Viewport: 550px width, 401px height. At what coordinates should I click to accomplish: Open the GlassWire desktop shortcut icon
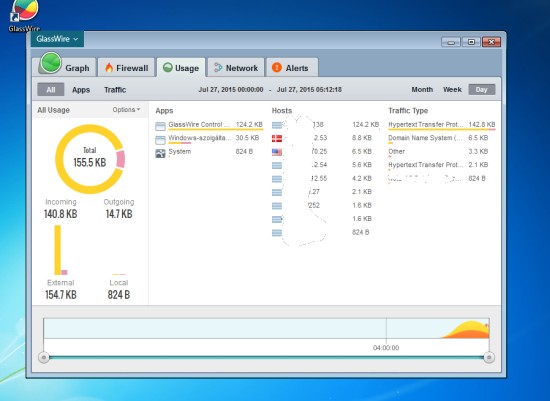[24, 11]
